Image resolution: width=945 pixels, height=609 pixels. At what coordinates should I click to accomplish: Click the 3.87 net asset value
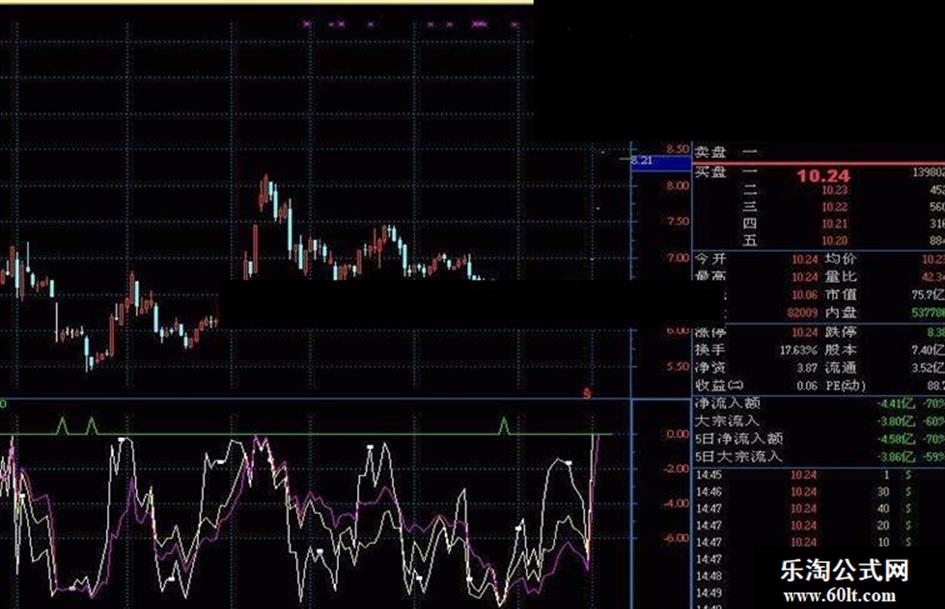pos(807,368)
